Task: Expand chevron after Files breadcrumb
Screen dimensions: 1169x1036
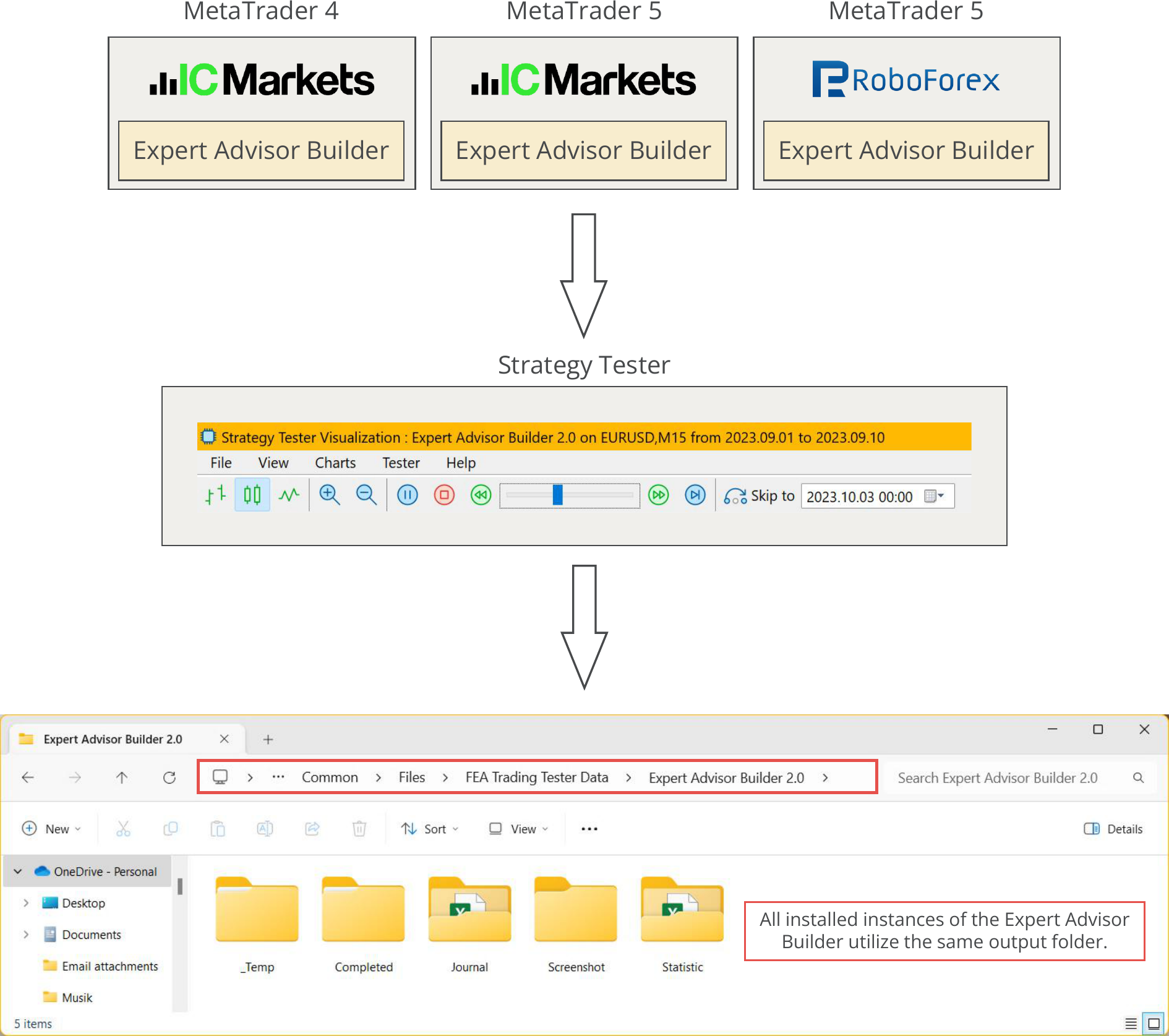Action: tap(445, 778)
